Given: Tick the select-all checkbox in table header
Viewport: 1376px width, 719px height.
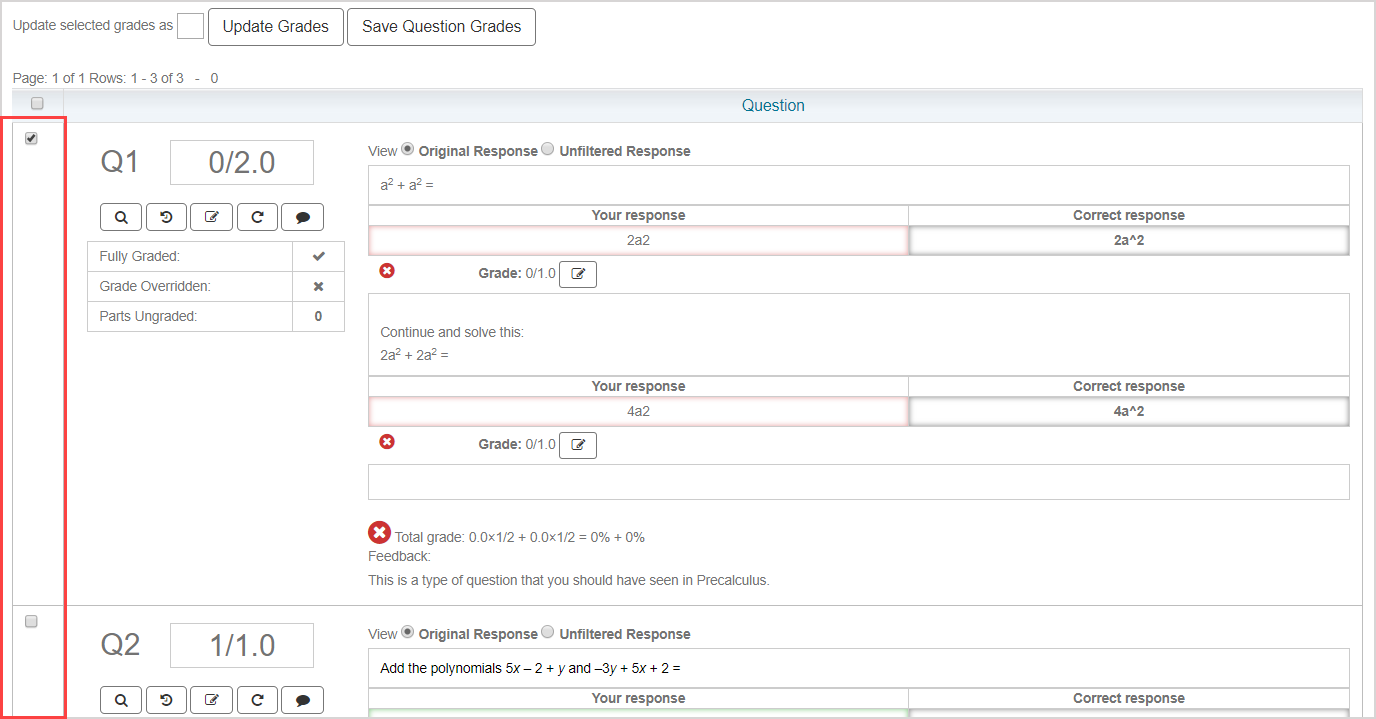Looking at the screenshot, I should coord(37,103).
